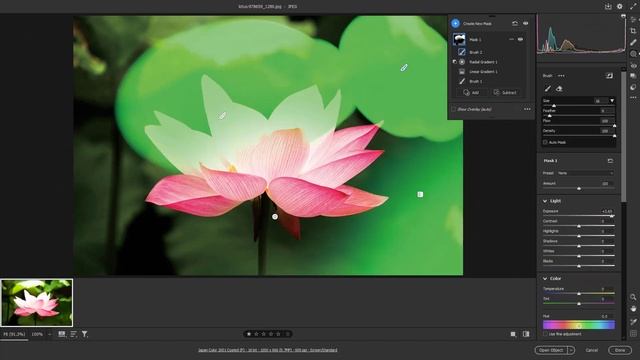Screen dimensions: 640x360
Task: Toggle the invert icon beside Radial Gradient 1
Action: (455, 62)
